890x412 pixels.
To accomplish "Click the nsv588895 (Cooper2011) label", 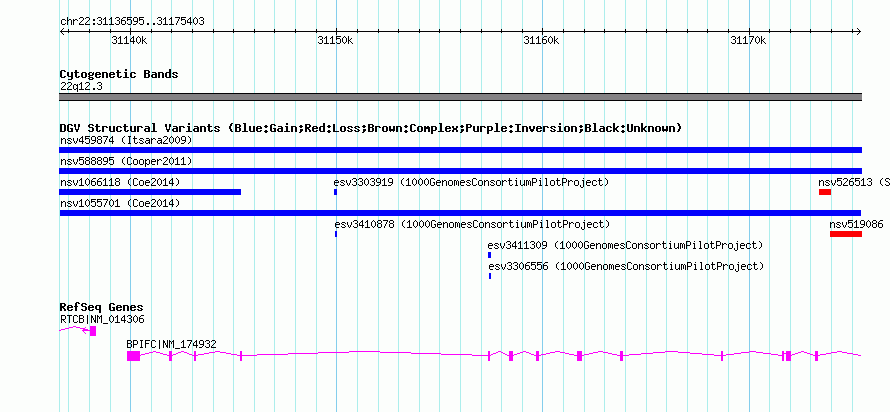I will pos(126,161).
